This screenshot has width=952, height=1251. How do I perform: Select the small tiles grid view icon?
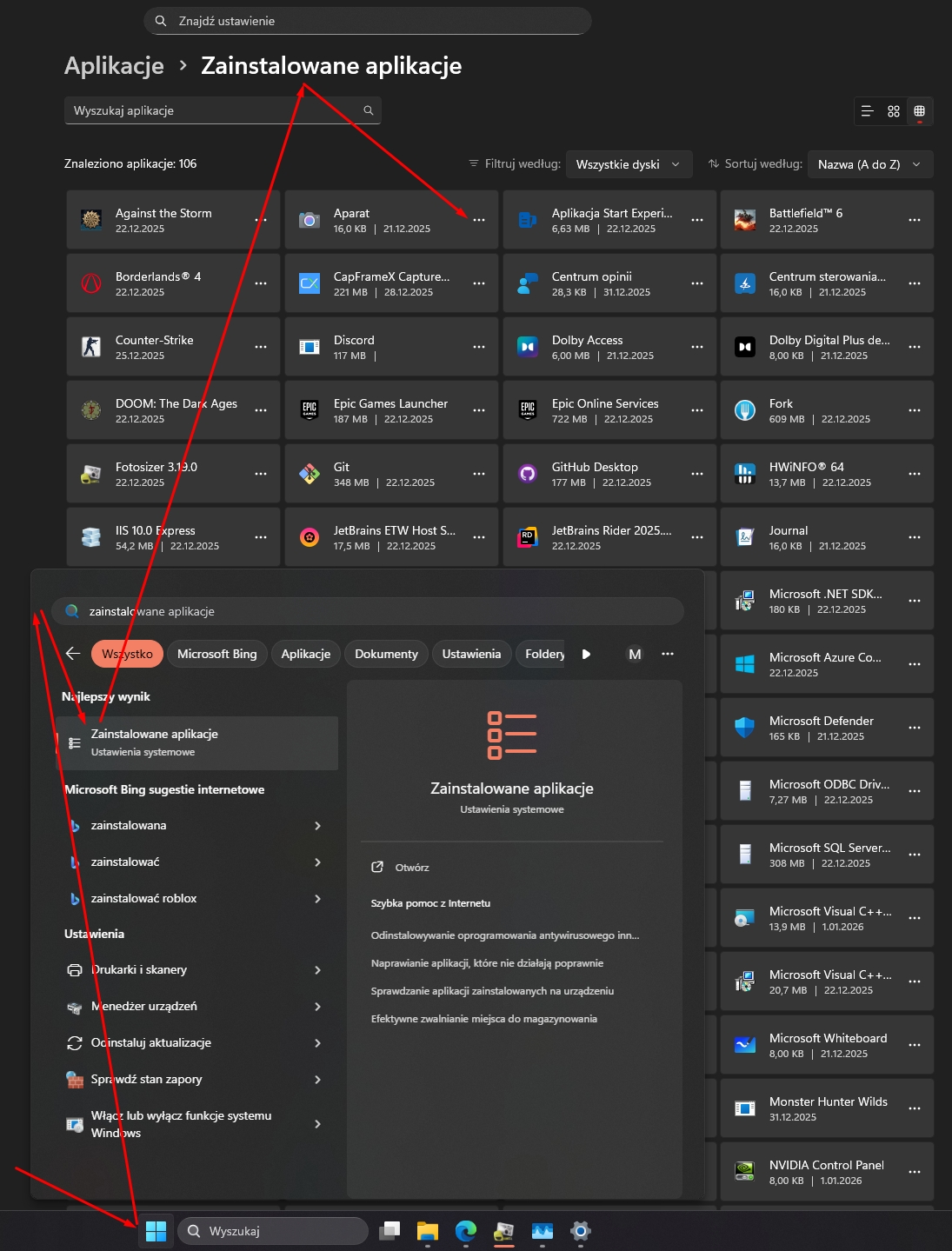click(919, 111)
